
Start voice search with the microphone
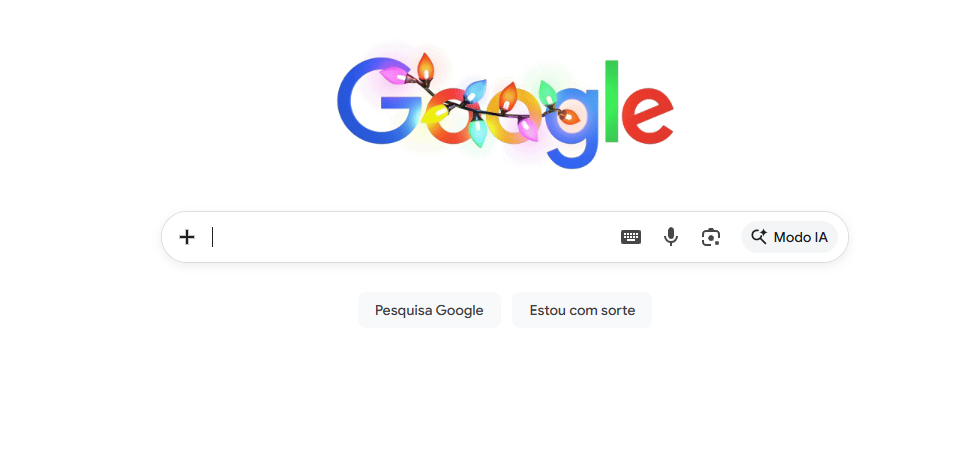pos(671,237)
